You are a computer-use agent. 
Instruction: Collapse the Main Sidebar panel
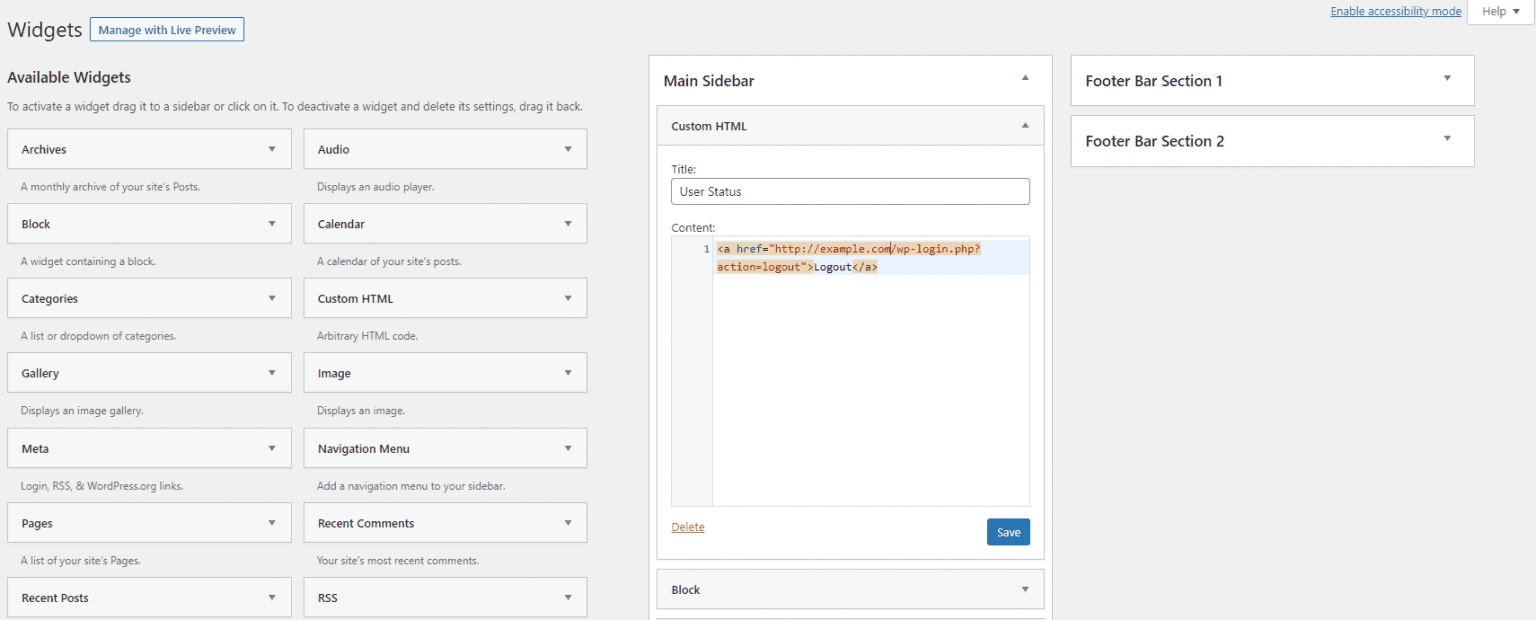pyautogui.click(x=1025, y=76)
